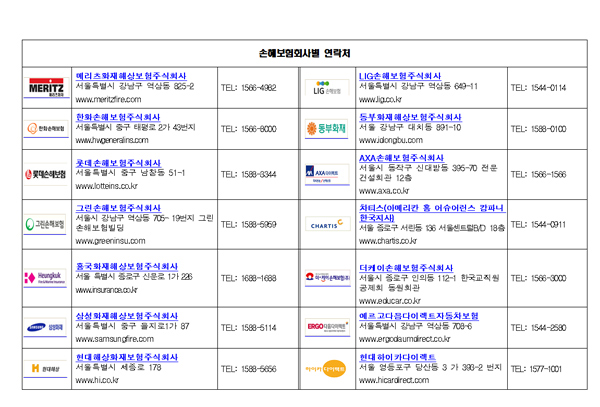Select the www.greeninsu.com text

click(110, 241)
